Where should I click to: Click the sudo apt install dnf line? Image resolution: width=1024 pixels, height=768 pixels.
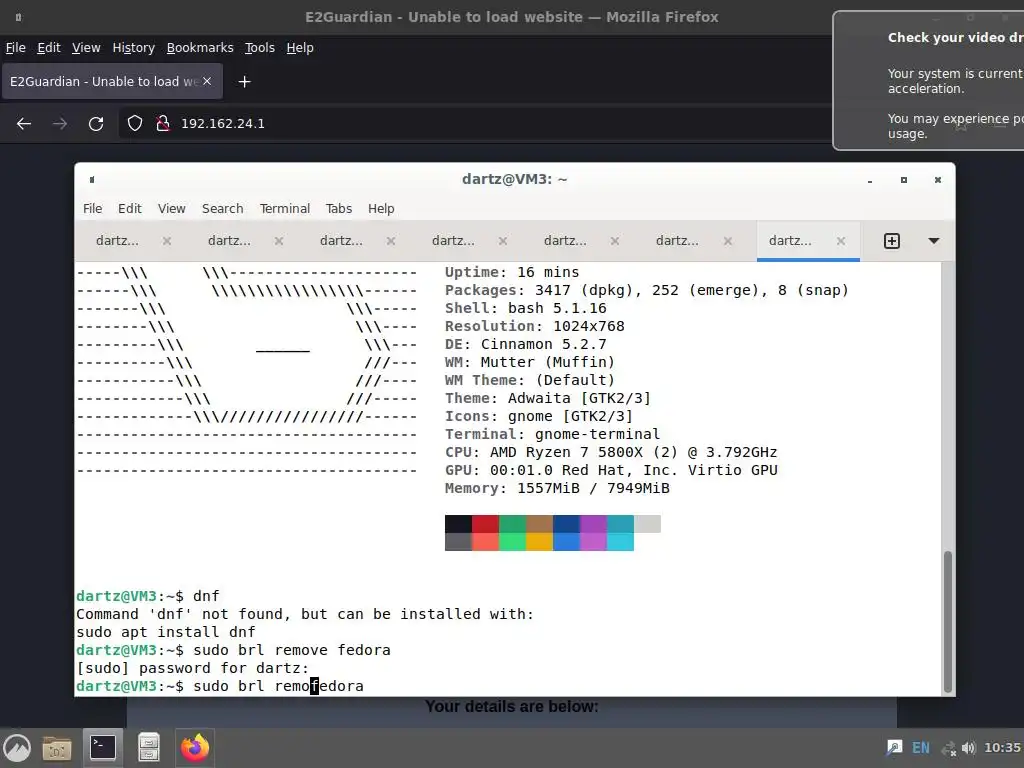click(x=166, y=632)
